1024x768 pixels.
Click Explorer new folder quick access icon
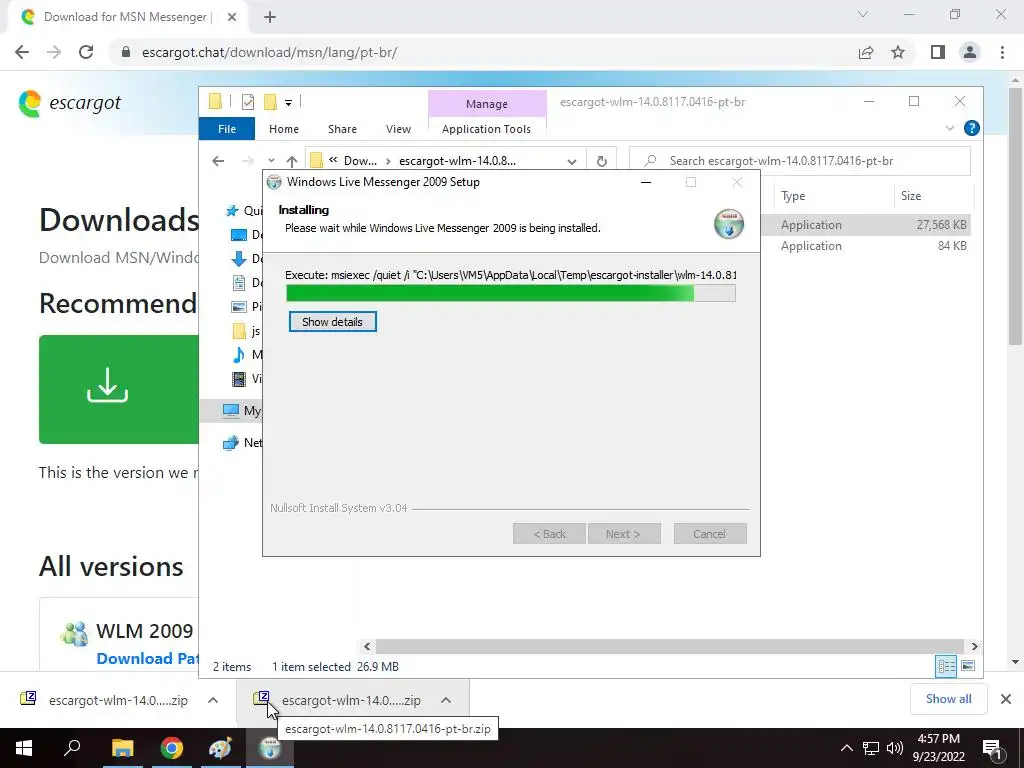(x=270, y=102)
